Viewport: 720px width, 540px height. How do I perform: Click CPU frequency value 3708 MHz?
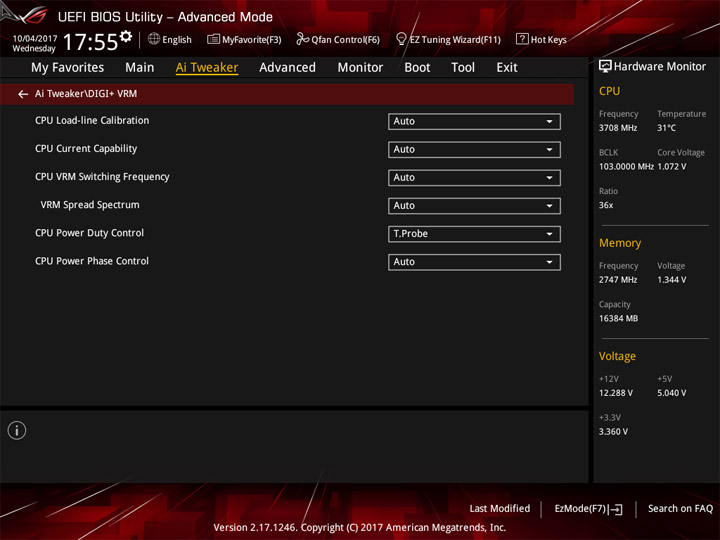point(618,128)
